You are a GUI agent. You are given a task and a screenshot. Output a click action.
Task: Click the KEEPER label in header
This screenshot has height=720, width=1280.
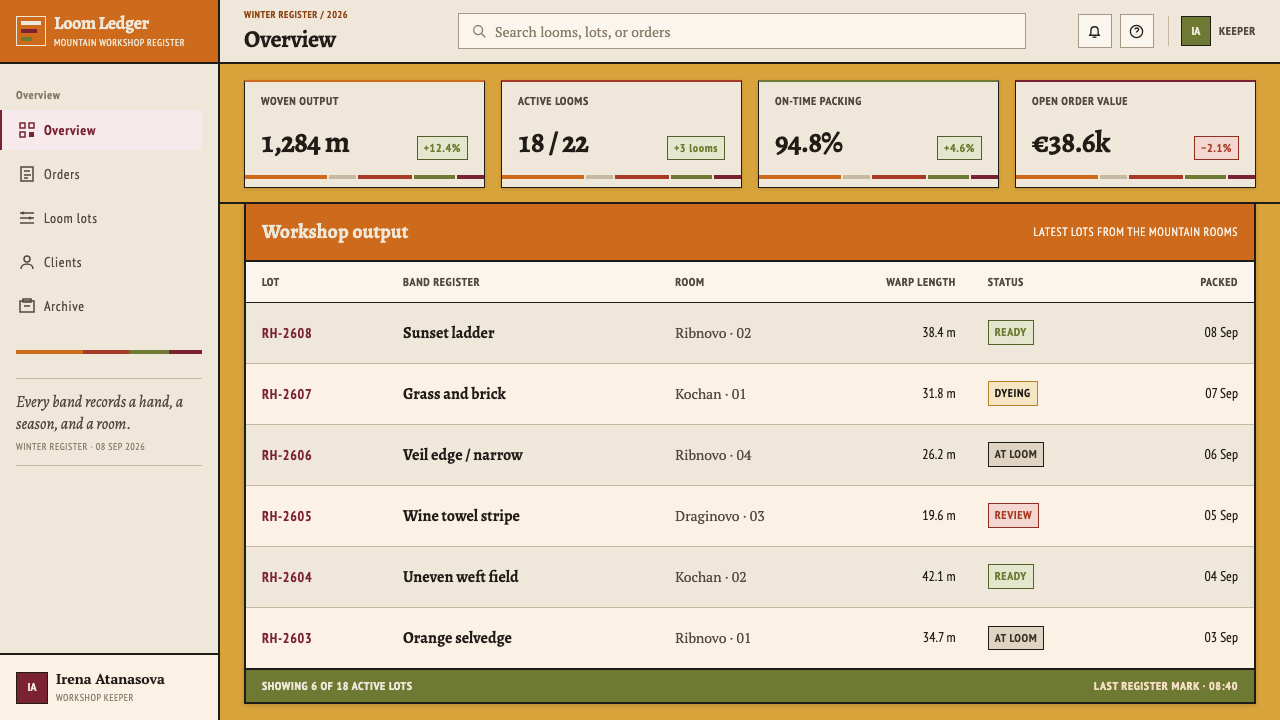[1237, 31]
